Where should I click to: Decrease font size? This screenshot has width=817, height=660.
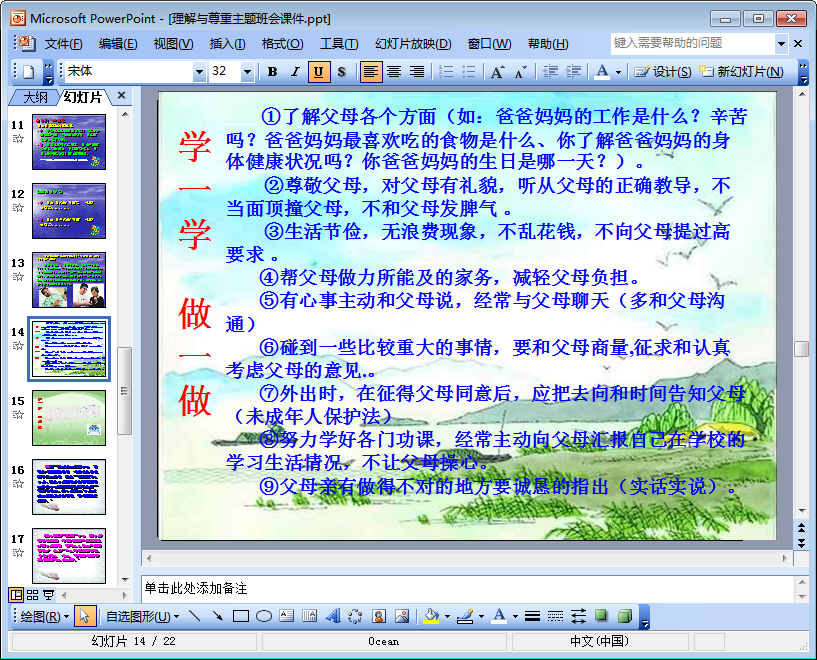521,72
